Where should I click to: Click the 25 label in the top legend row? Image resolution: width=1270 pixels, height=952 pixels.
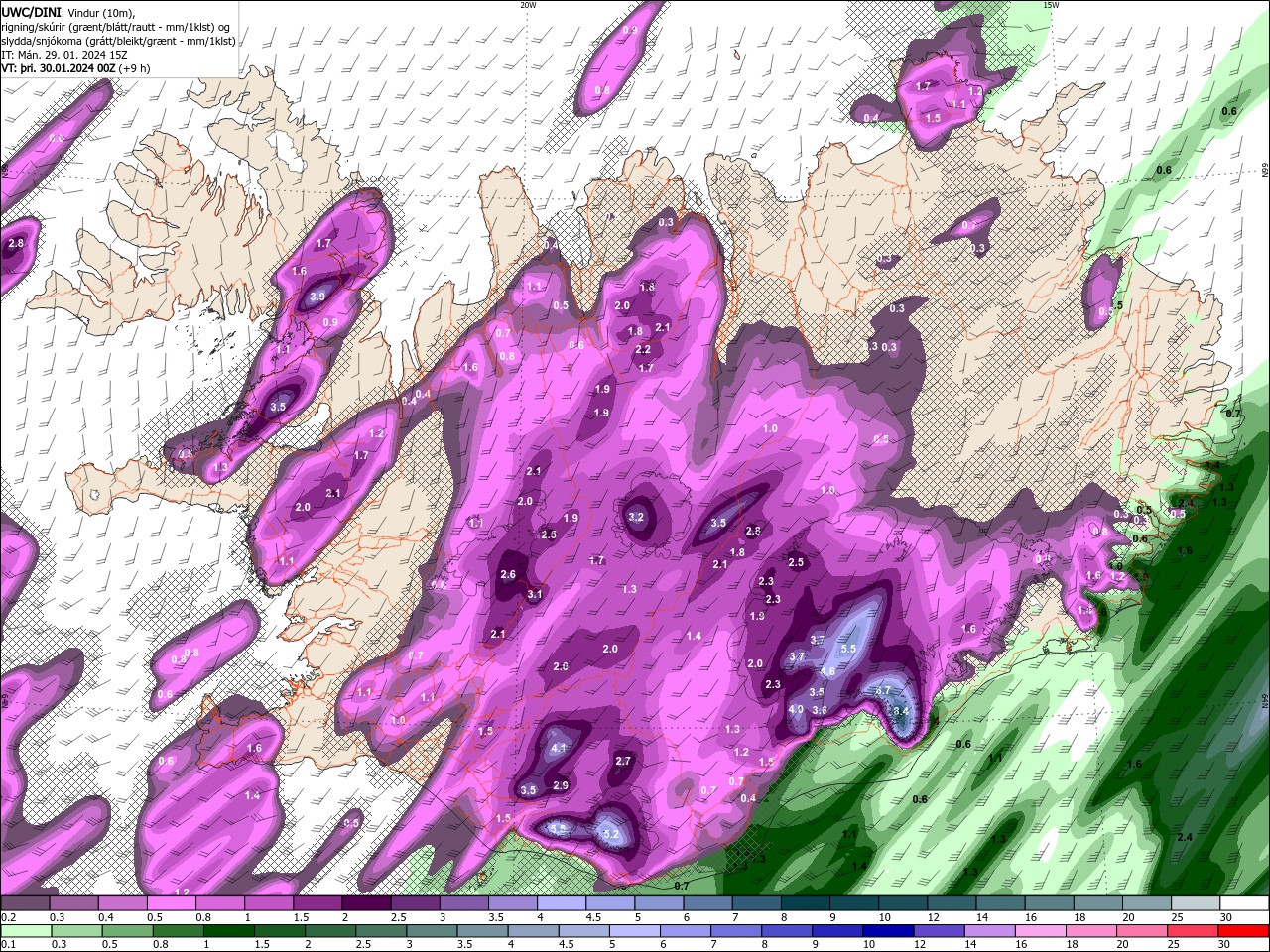[x=1175, y=917]
